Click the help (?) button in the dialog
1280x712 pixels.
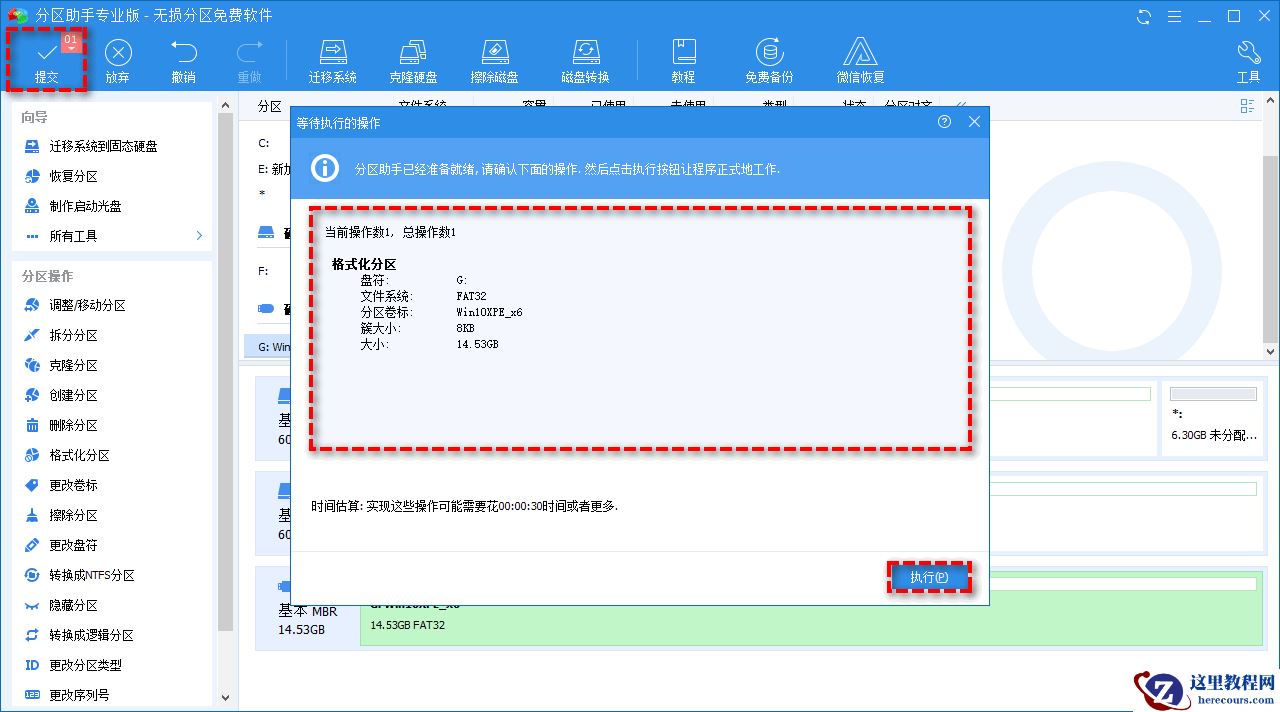tap(942, 121)
